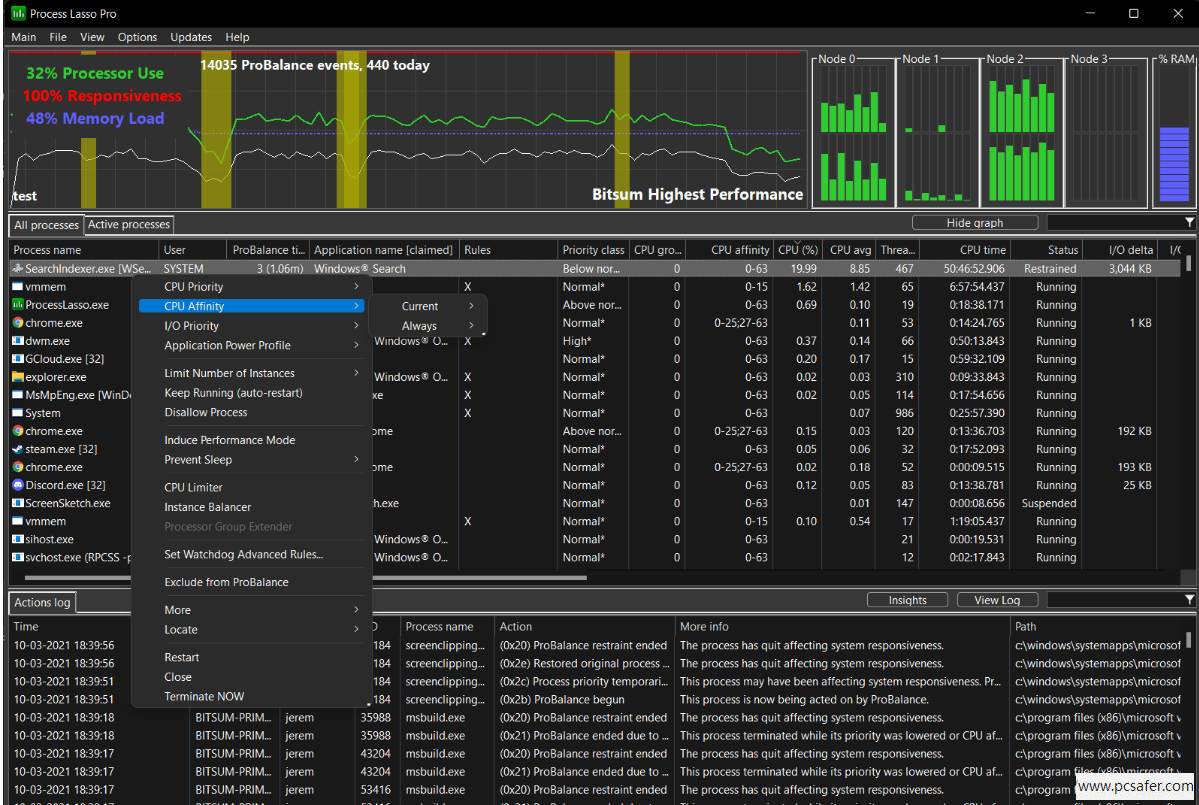Toggle Exclude from ProBalance
This screenshot has height=805, width=1199.
pyautogui.click(x=226, y=582)
